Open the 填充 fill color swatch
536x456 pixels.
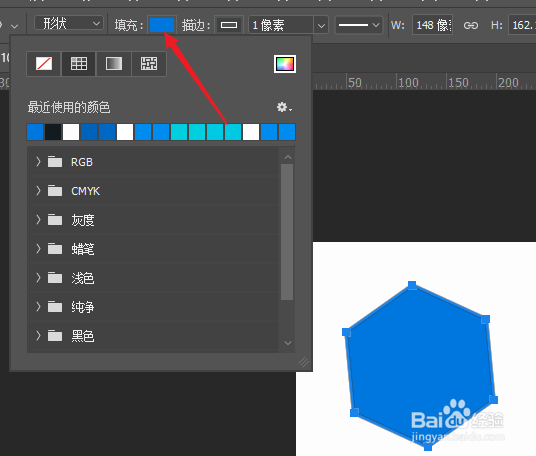click(162, 25)
